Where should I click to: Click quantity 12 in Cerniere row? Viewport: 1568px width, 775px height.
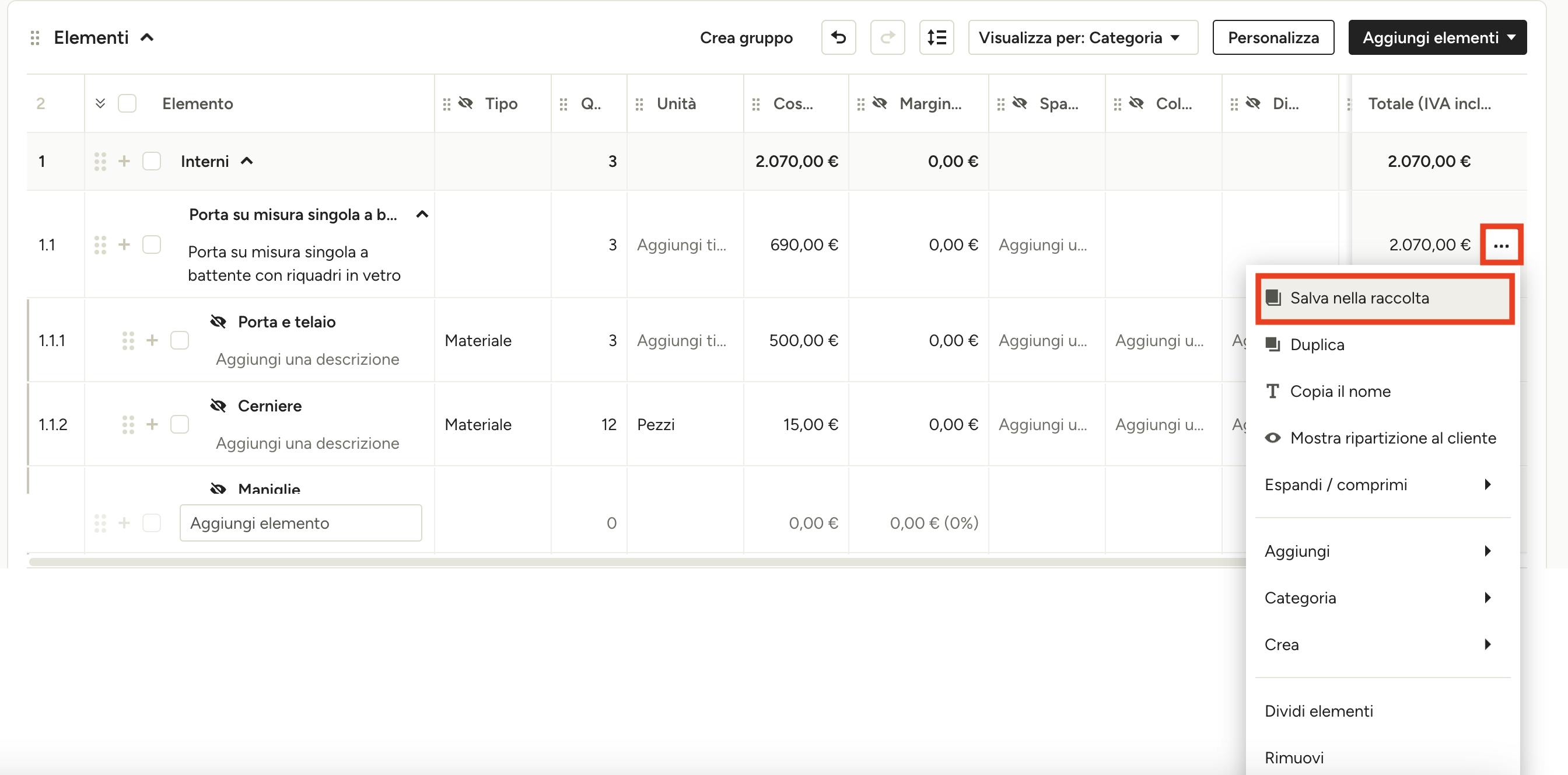point(589,424)
